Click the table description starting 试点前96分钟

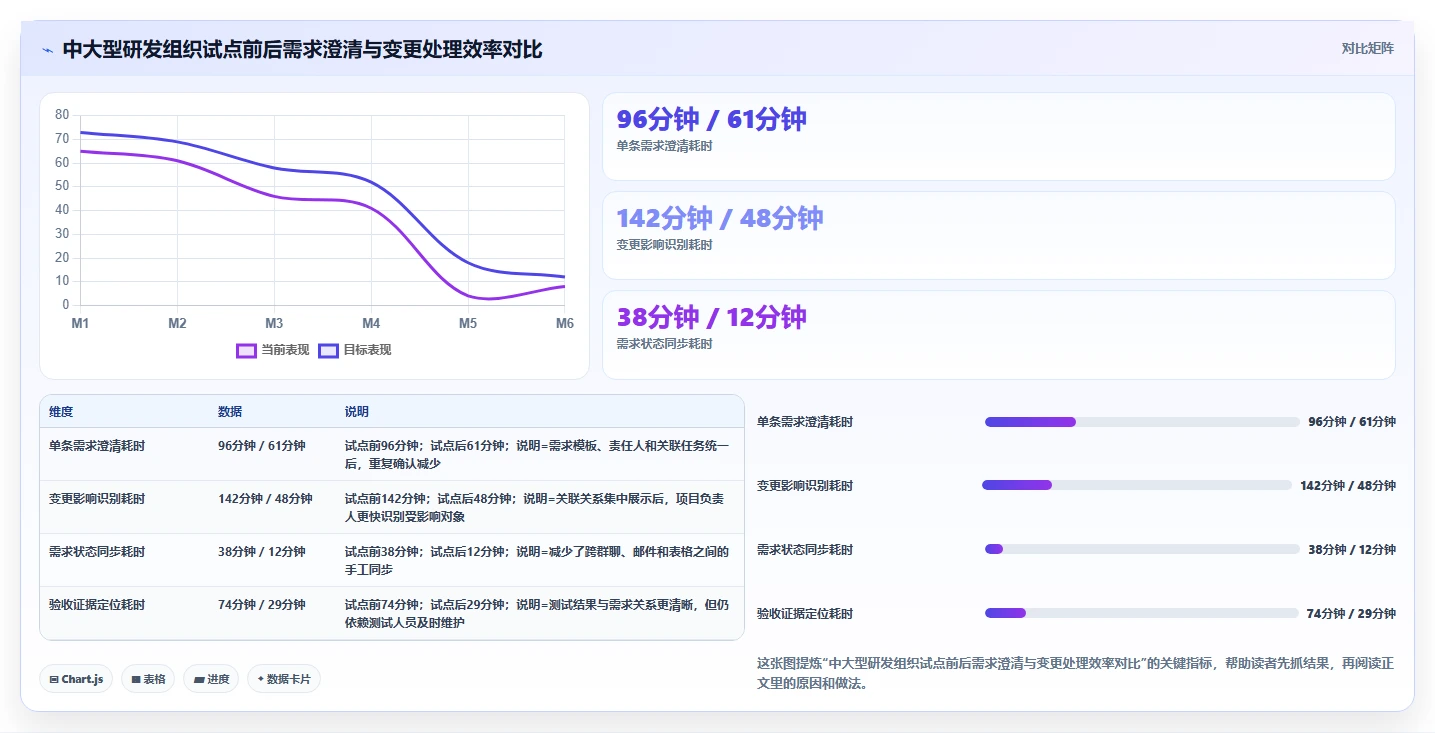[537, 455]
